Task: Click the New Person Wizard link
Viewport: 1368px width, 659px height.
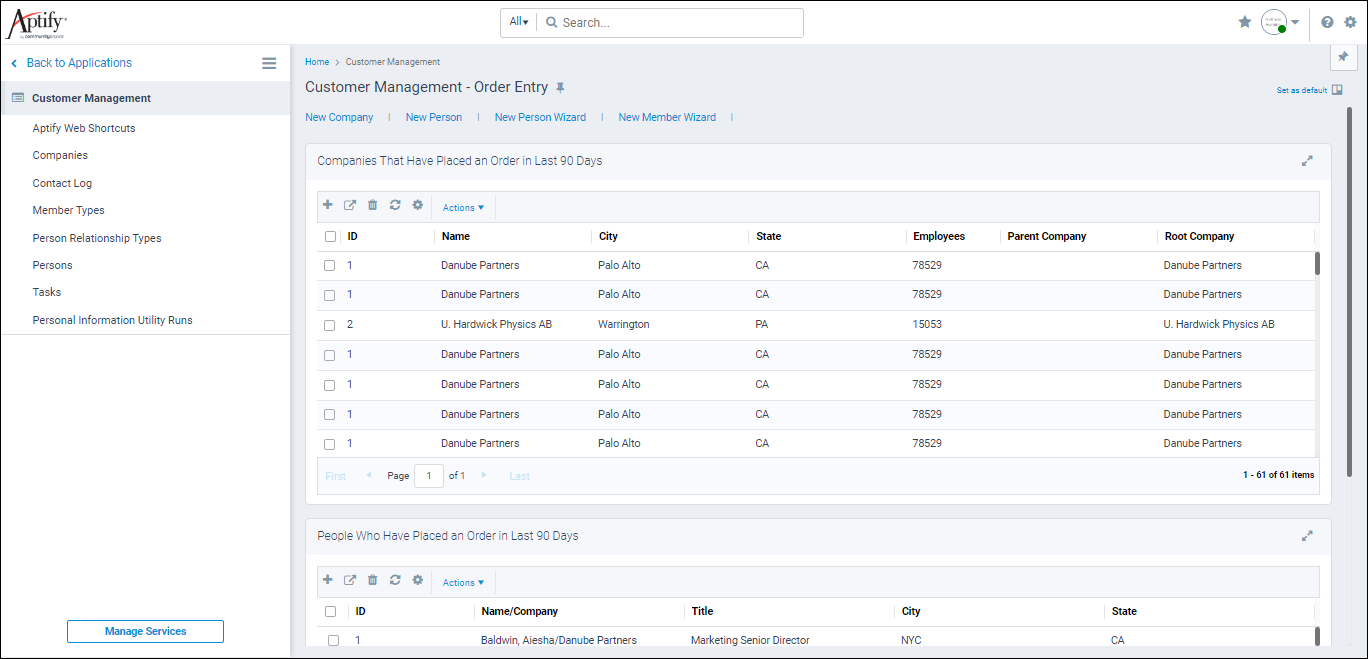Action: point(540,117)
